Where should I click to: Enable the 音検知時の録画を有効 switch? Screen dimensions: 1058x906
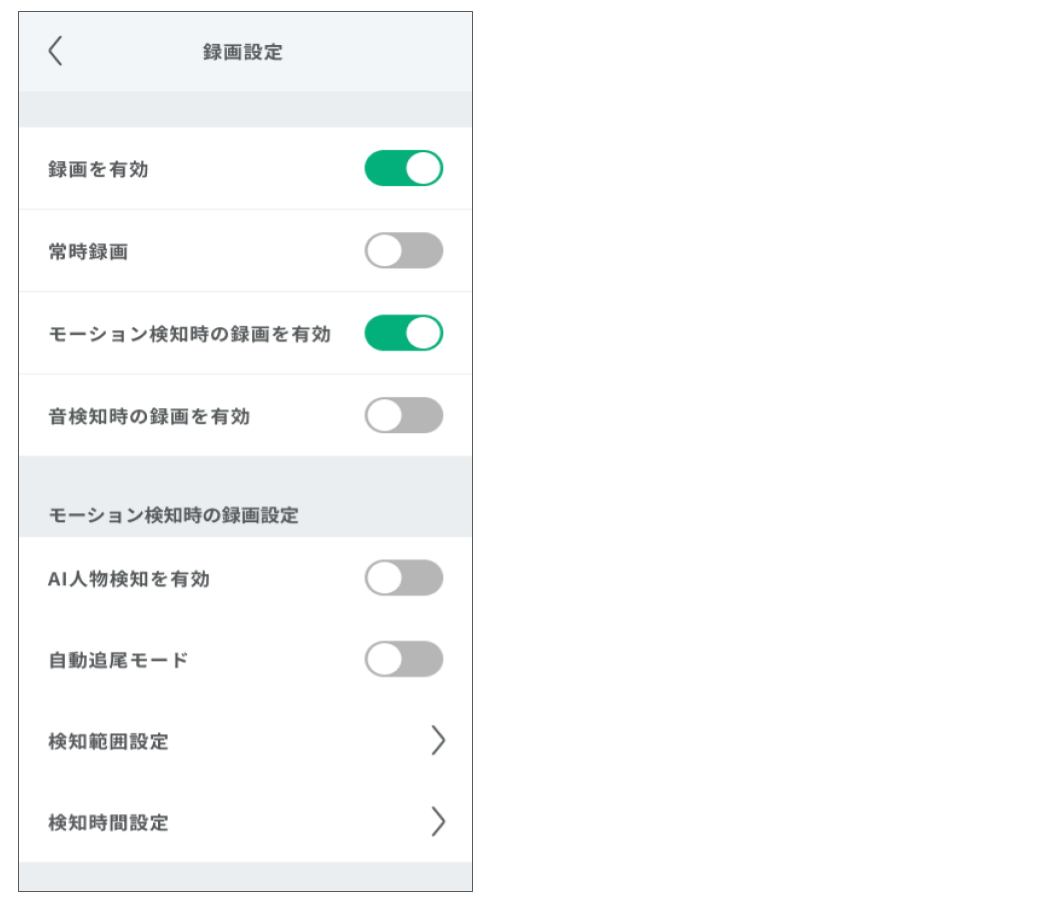403,415
